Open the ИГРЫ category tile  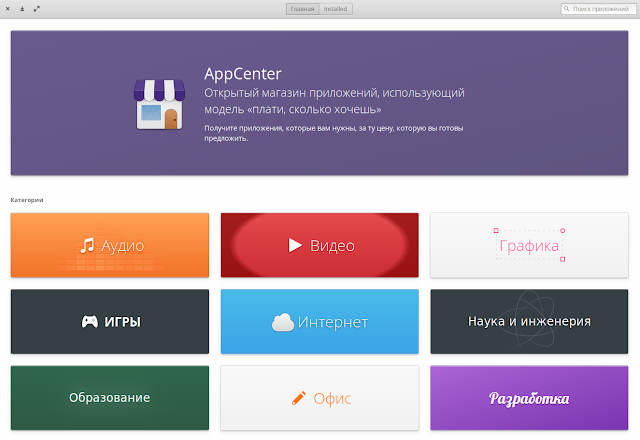(110, 322)
